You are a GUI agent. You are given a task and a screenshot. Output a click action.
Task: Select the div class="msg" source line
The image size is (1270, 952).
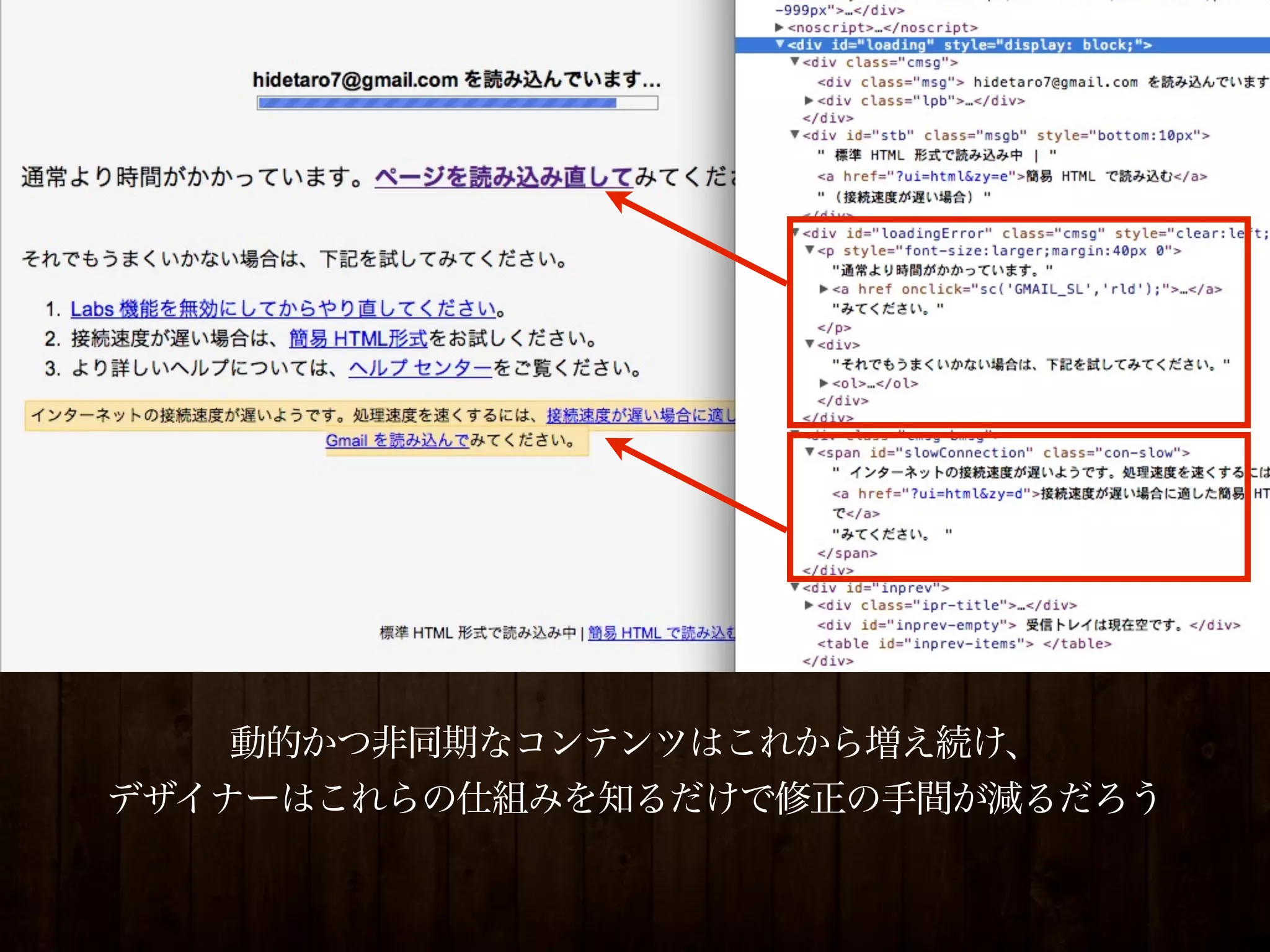coord(1043,82)
